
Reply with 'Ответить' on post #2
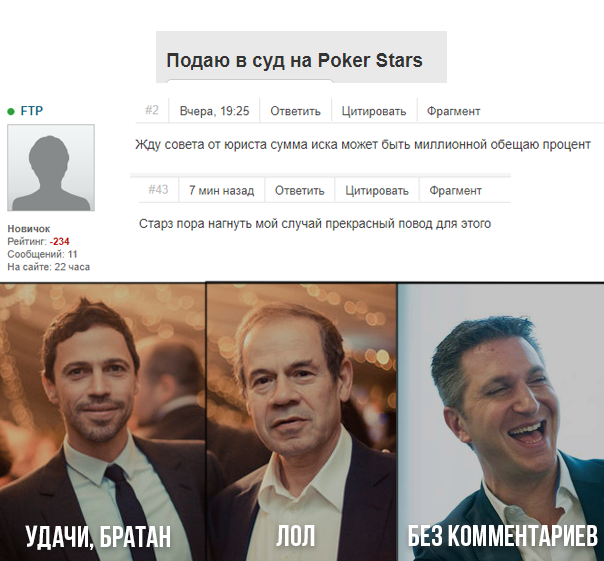coord(295,111)
